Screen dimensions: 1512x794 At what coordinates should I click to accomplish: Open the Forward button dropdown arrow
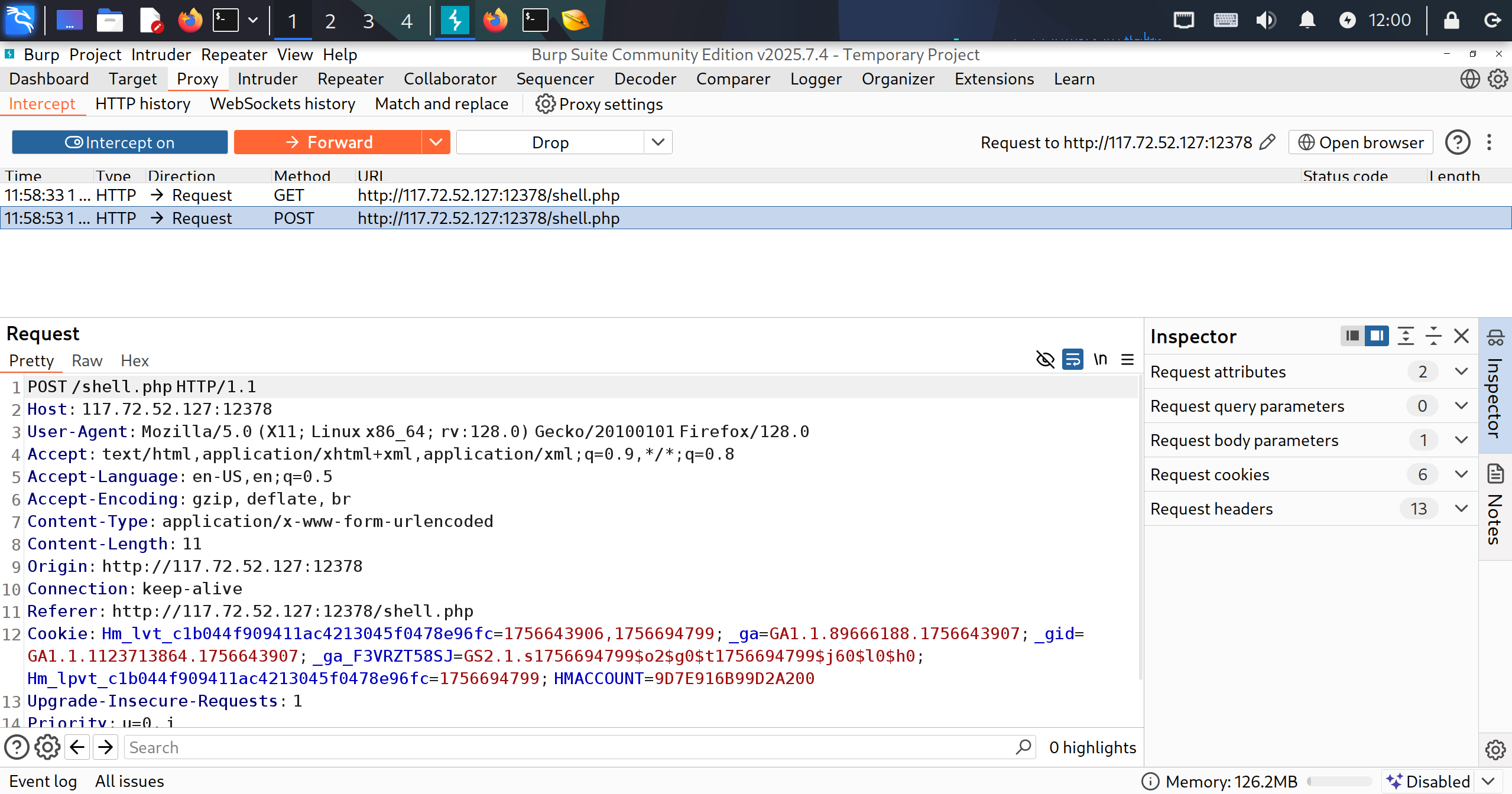pos(436,142)
